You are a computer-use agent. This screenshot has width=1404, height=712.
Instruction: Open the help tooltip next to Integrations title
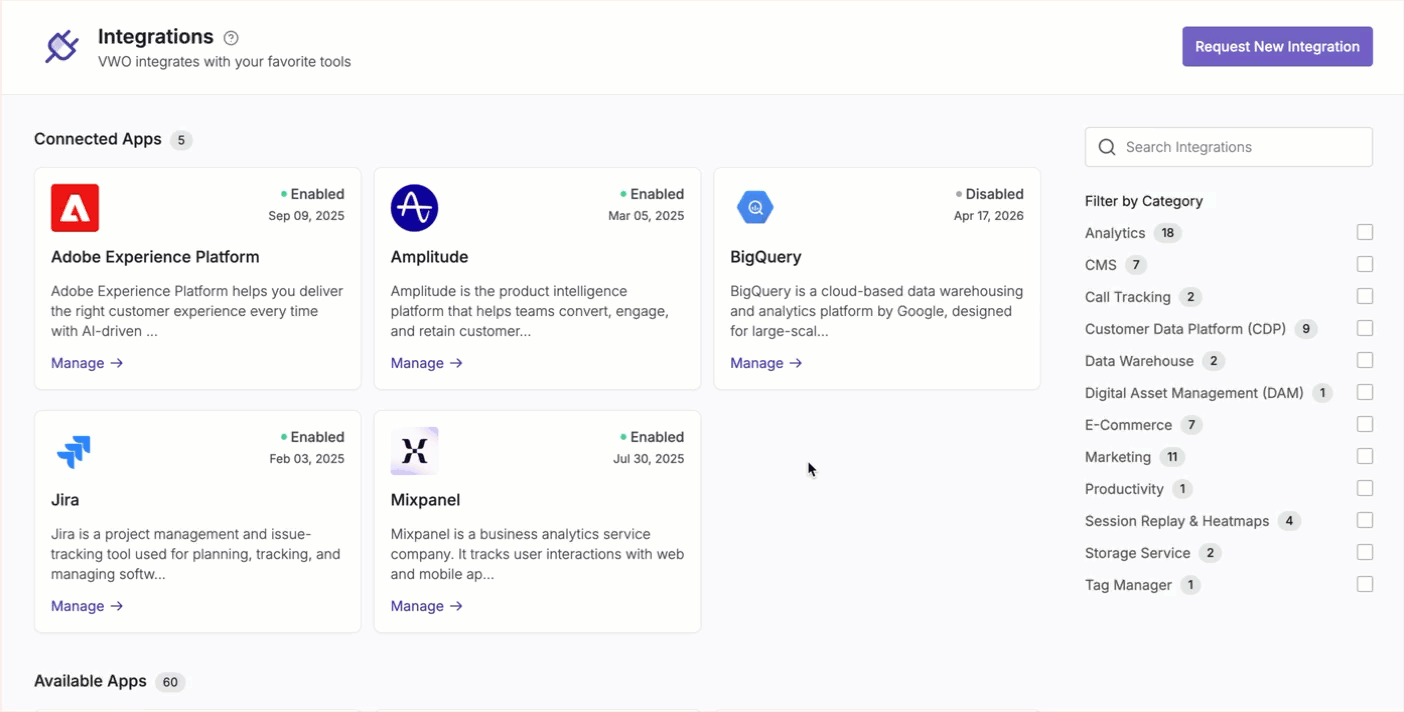pos(230,36)
